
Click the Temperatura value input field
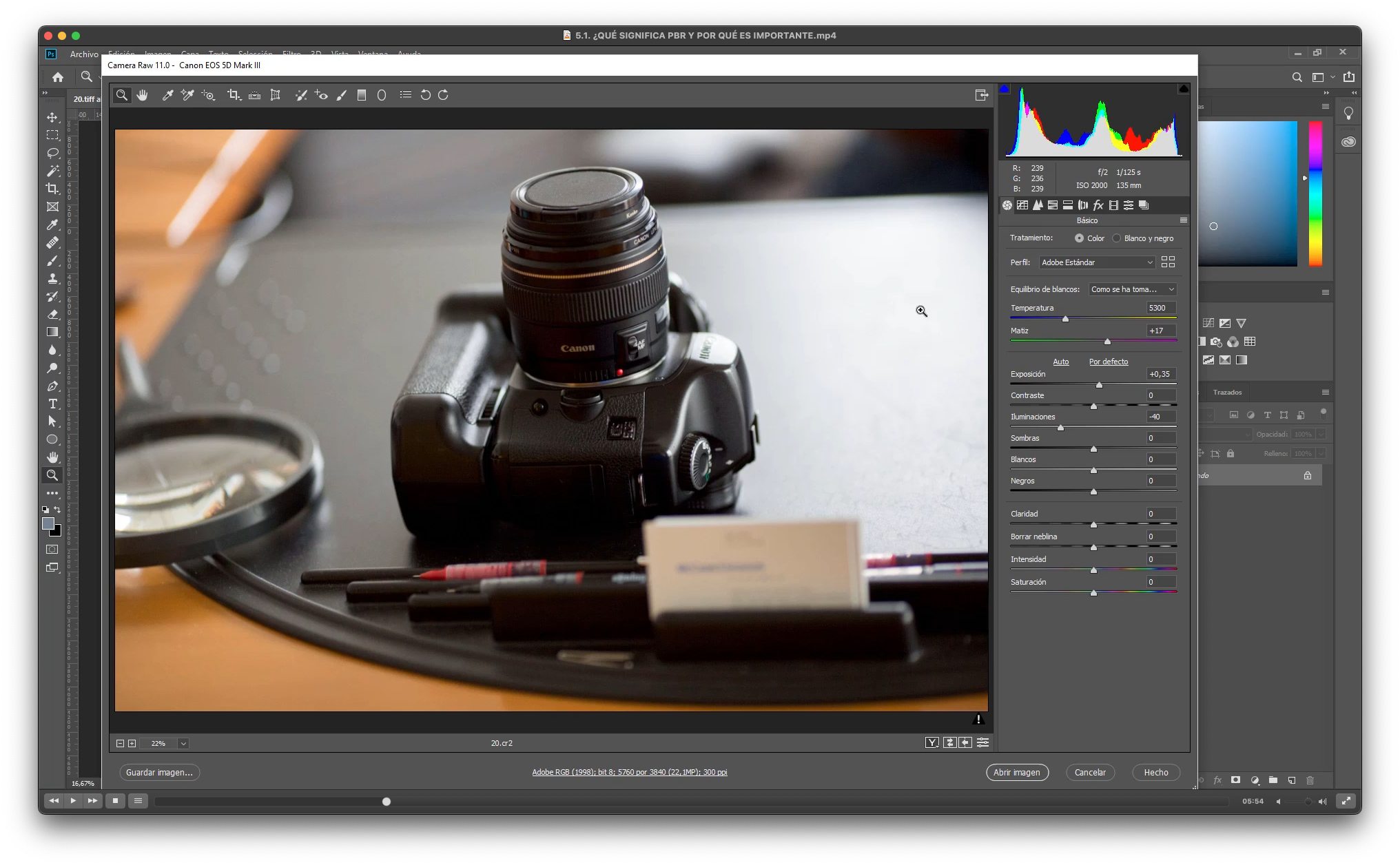[1160, 308]
